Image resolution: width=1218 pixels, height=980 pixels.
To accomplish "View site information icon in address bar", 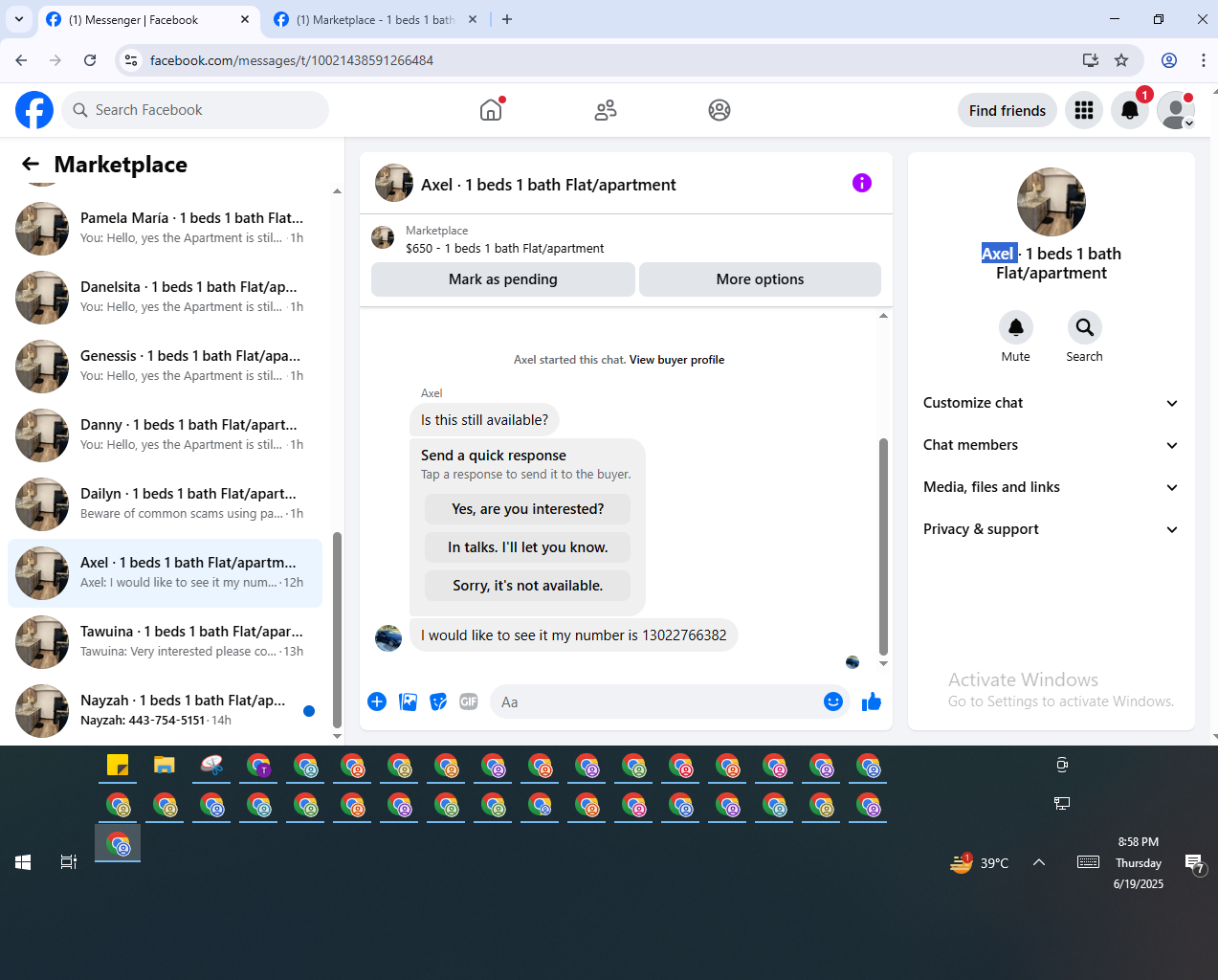I will (132, 60).
